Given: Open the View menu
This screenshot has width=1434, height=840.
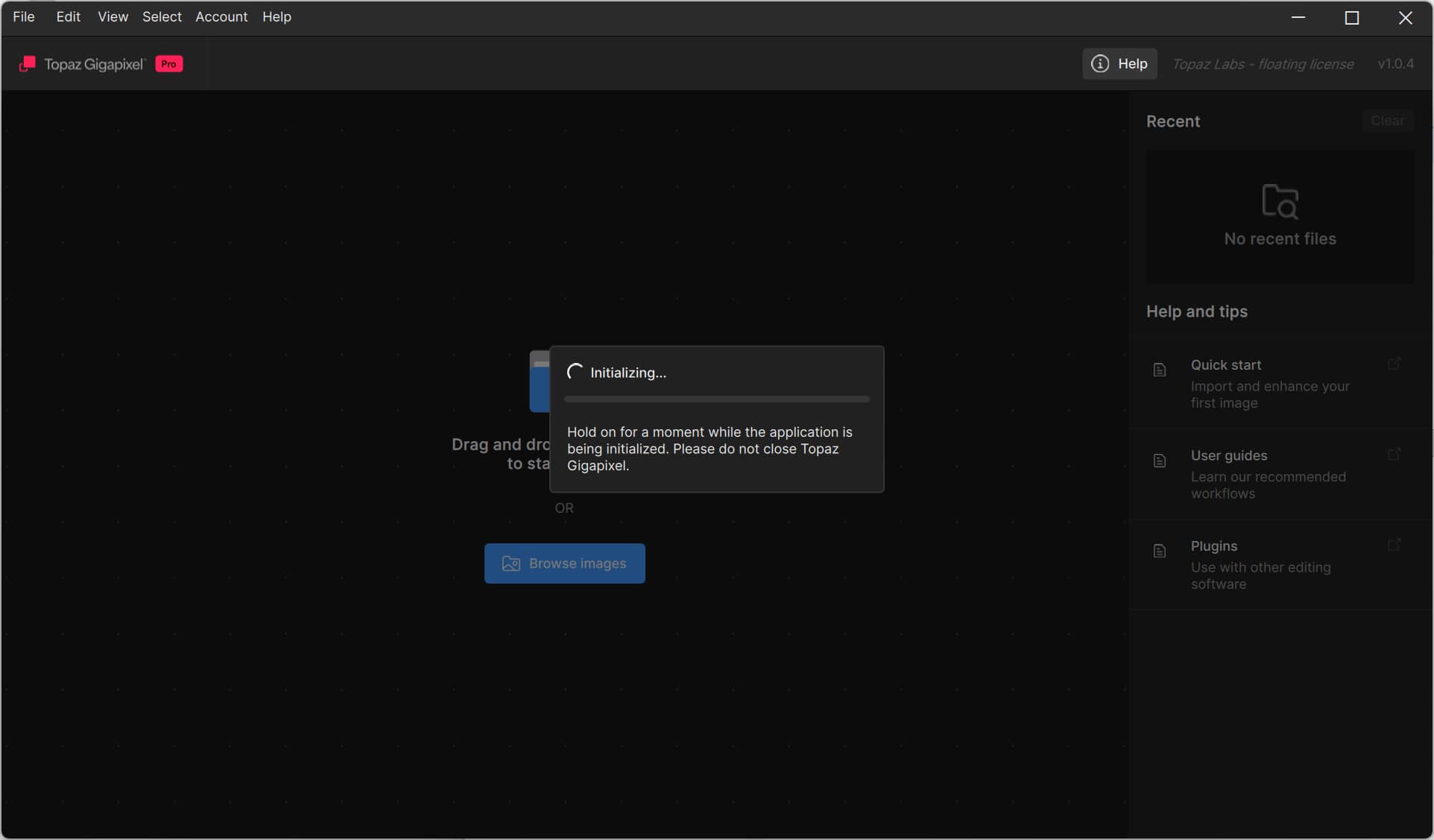Looking at the screenshot, I should click(113, 16).
